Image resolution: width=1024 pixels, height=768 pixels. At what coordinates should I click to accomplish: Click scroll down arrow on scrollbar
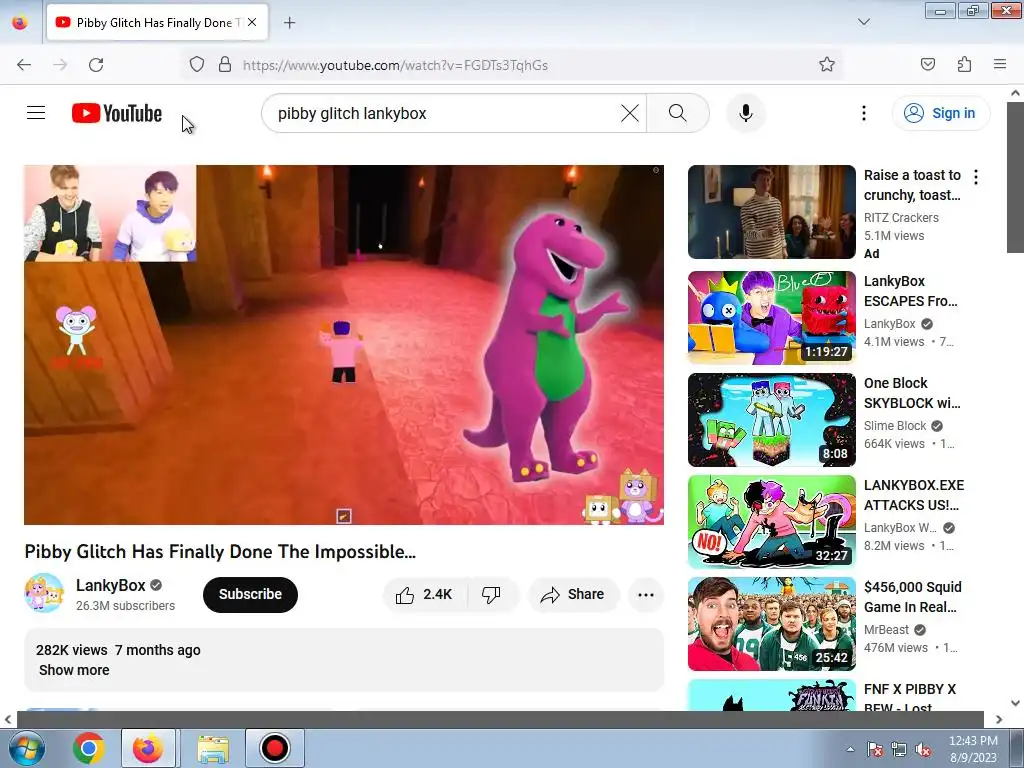point(1015,703)
